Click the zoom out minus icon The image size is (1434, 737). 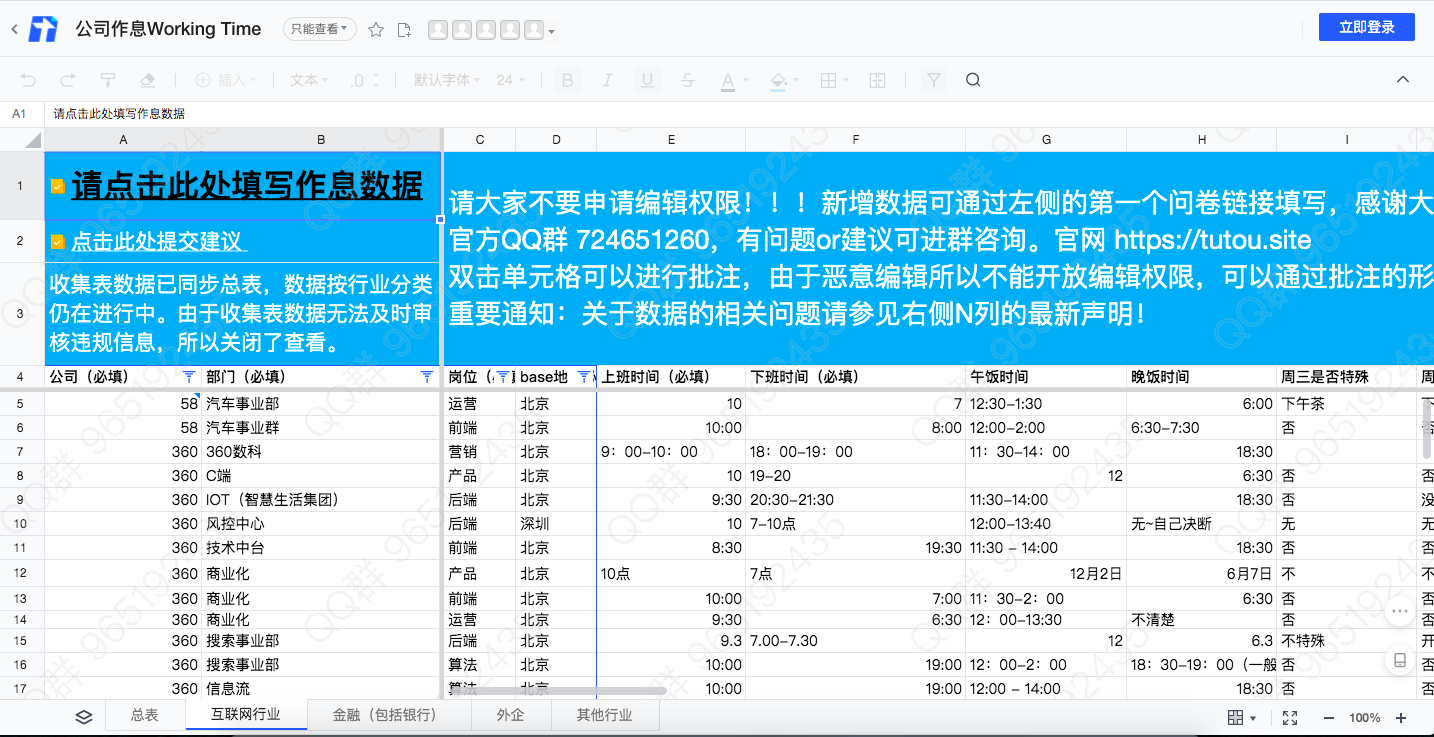1329,718
